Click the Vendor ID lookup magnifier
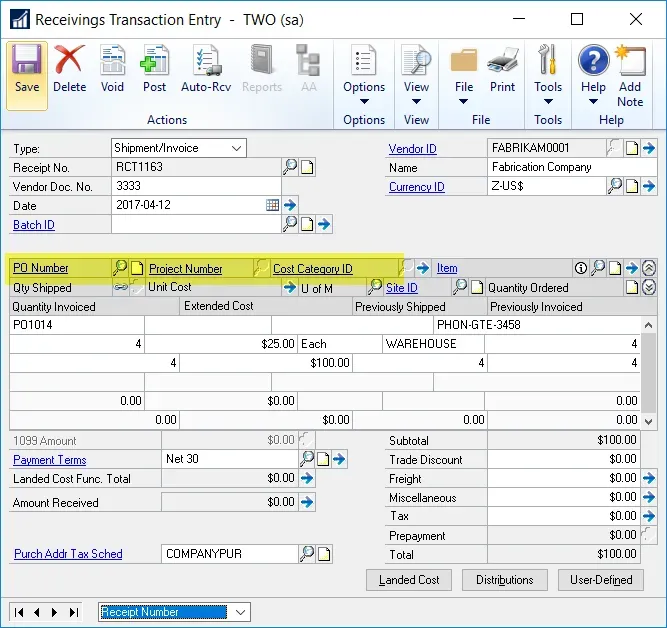Viewport: 667px width, 628px height. [x=615, y=148]
